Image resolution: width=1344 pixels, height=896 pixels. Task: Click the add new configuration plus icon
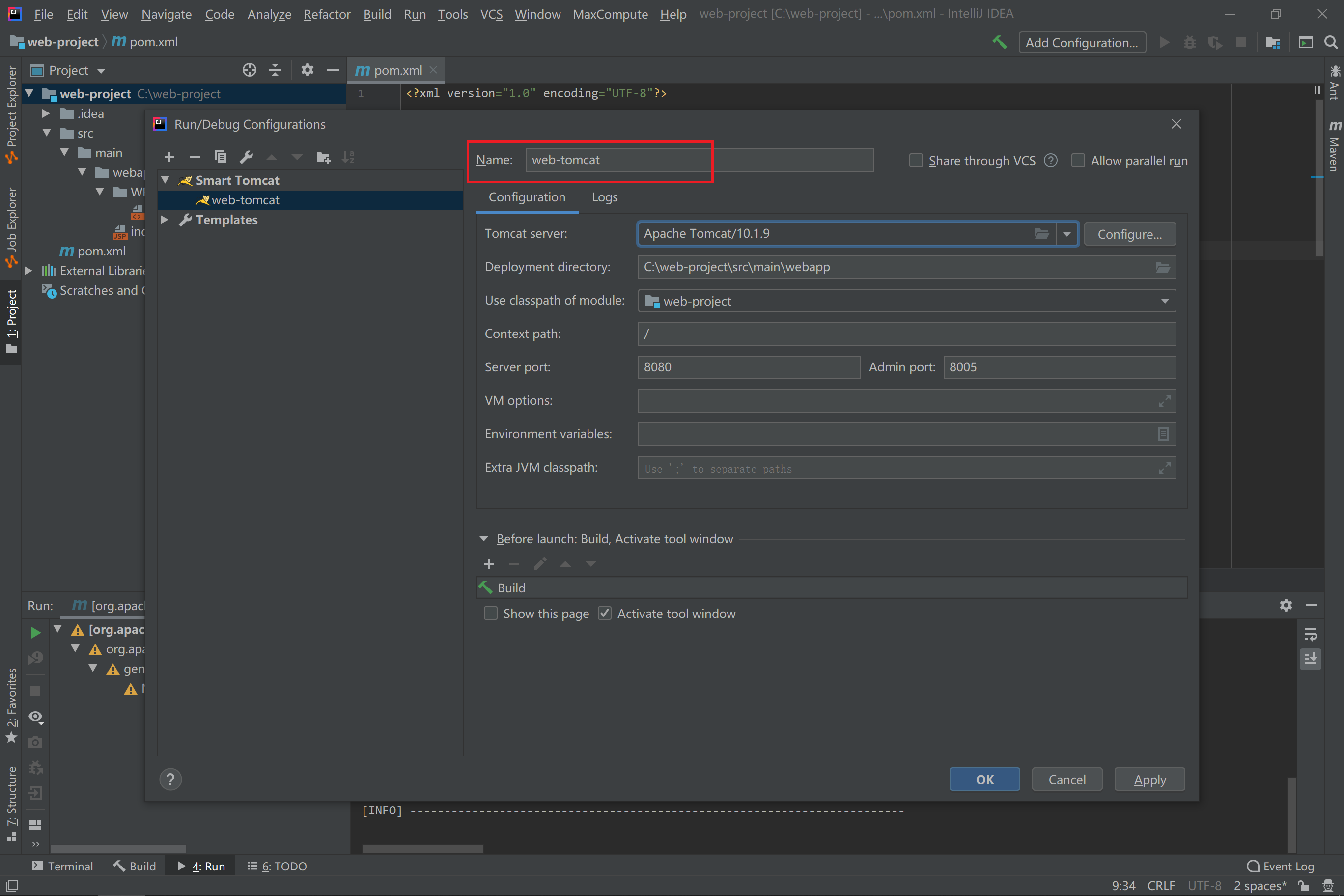(x=169, y=157)
